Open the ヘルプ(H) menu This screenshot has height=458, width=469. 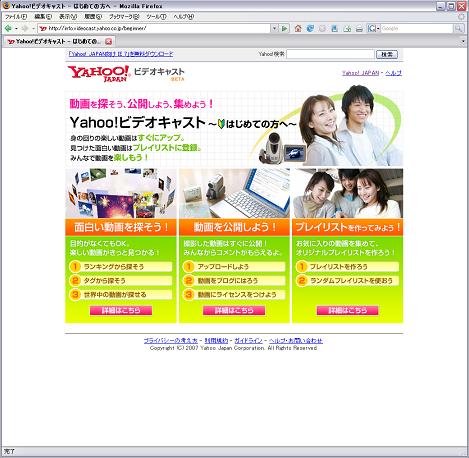184,17
